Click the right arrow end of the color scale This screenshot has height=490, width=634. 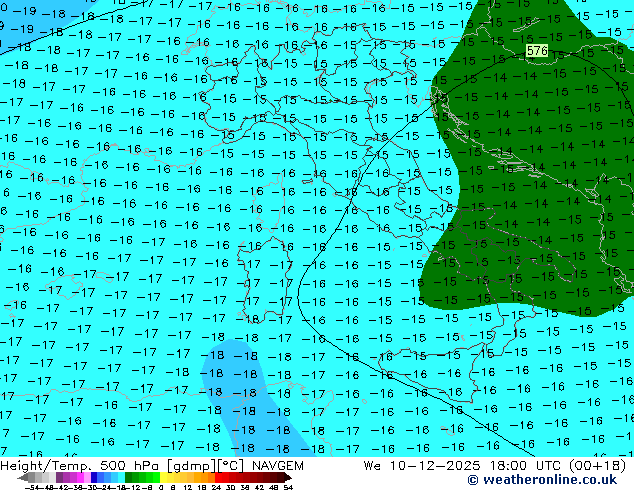(287, 477)
